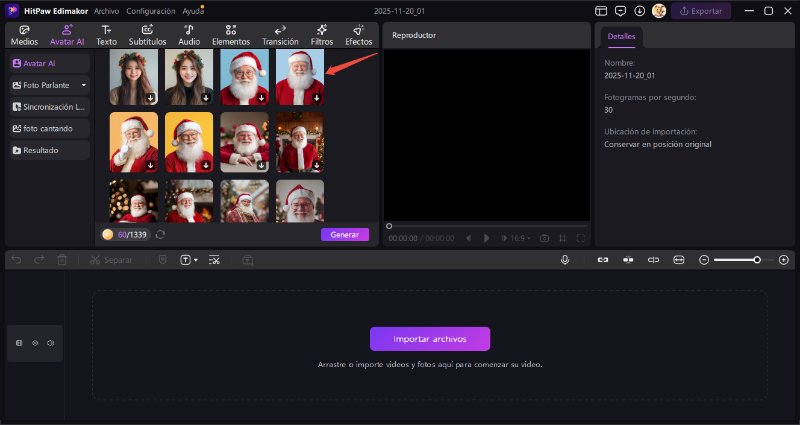Open the Elementos panel
This screenshot has height=425, width=800.
pyautogui.click(x=231, y=35)
